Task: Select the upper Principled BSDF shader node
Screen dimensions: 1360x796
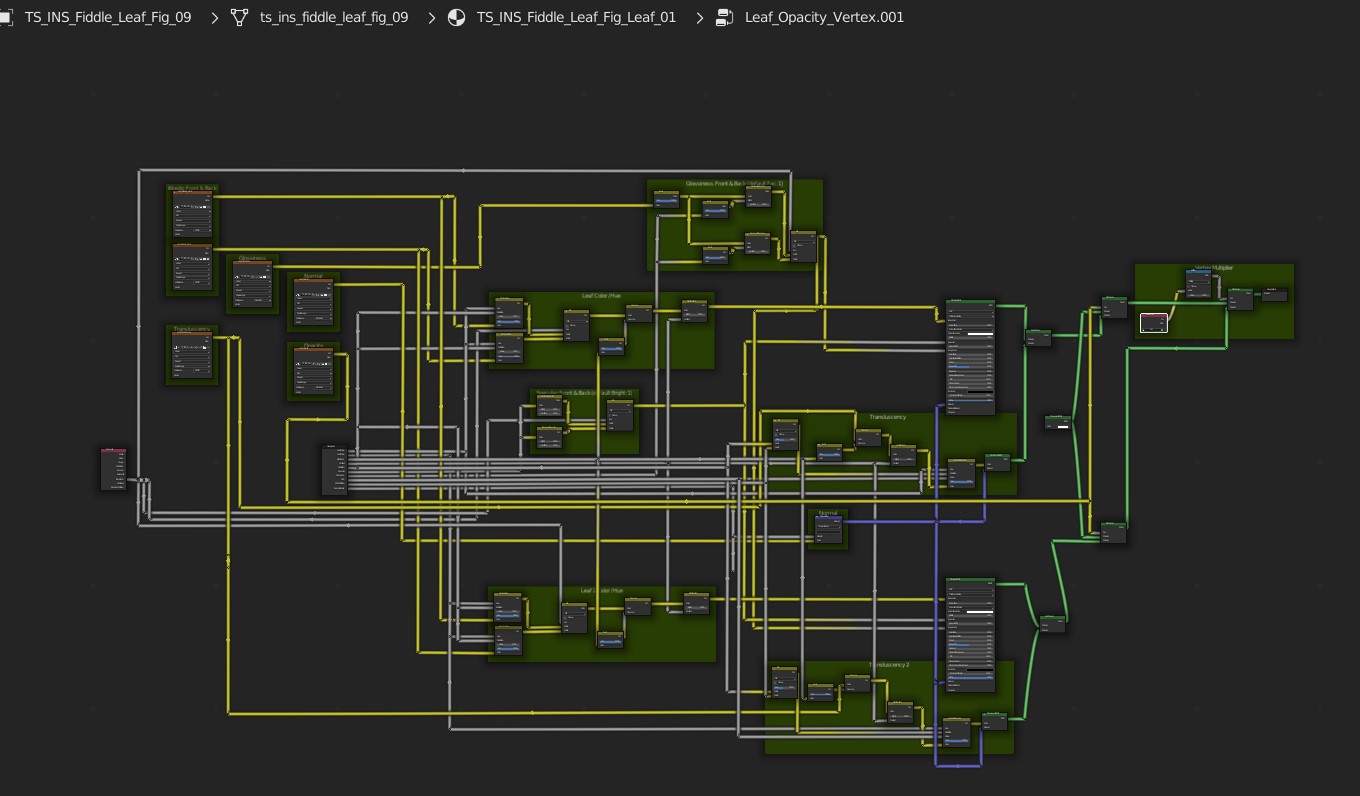Action: pos(970,356)
